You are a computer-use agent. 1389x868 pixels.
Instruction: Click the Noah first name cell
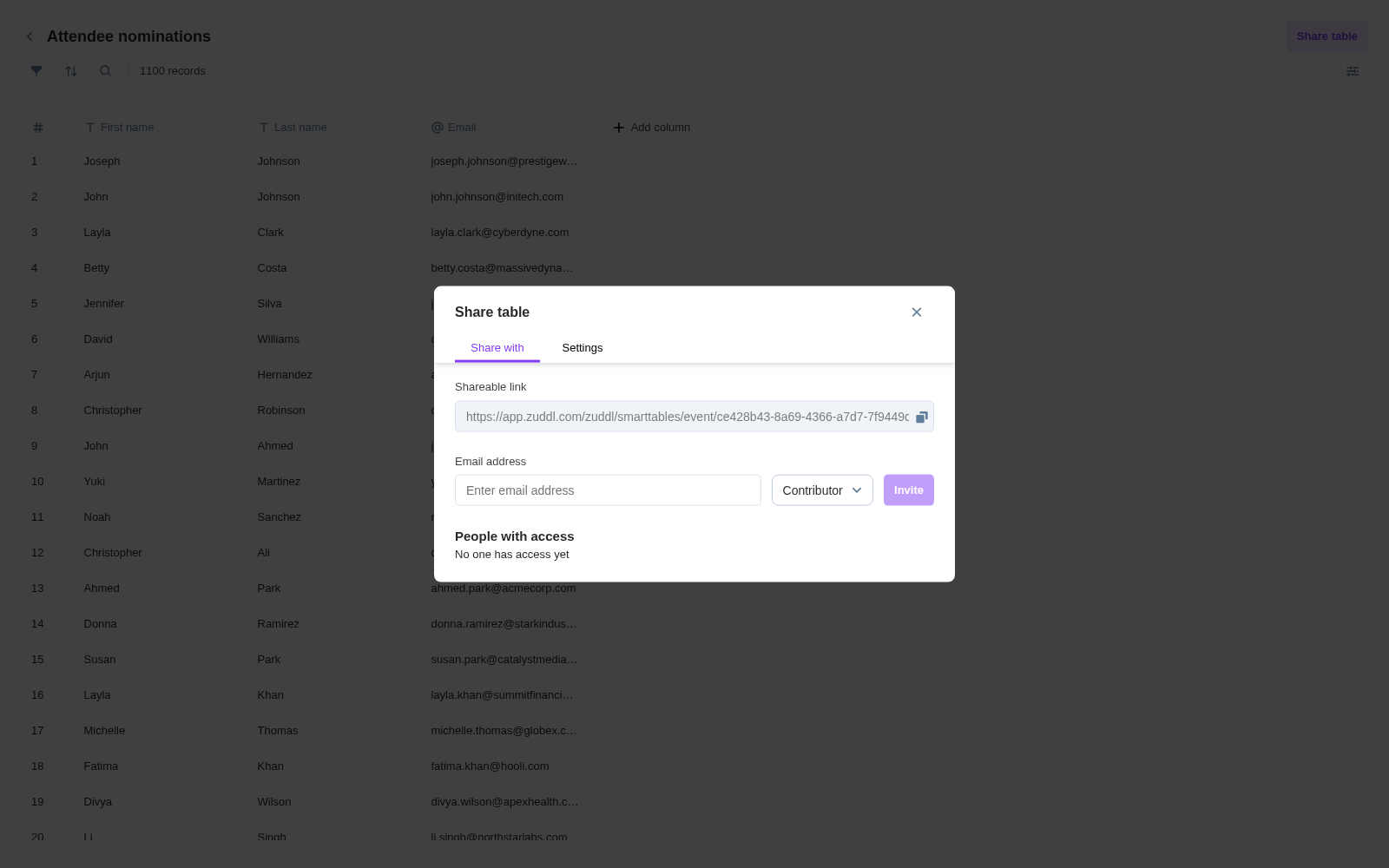pos(161,517)
